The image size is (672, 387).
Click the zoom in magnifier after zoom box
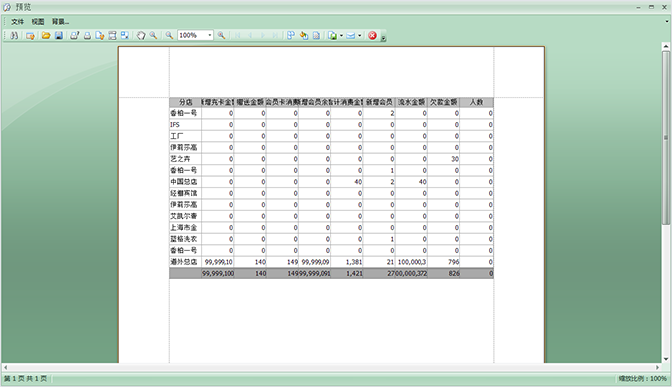click(x=221, y=36)
